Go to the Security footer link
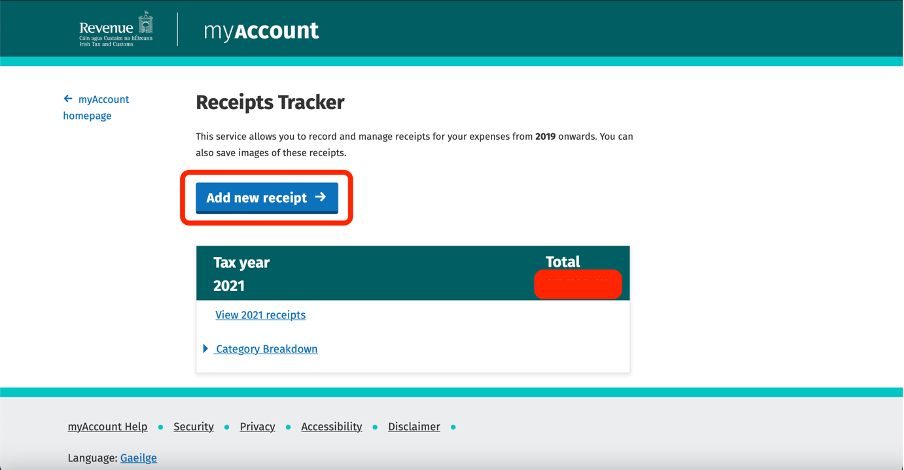This screenshot has height=470, width=904. (194, 427)
